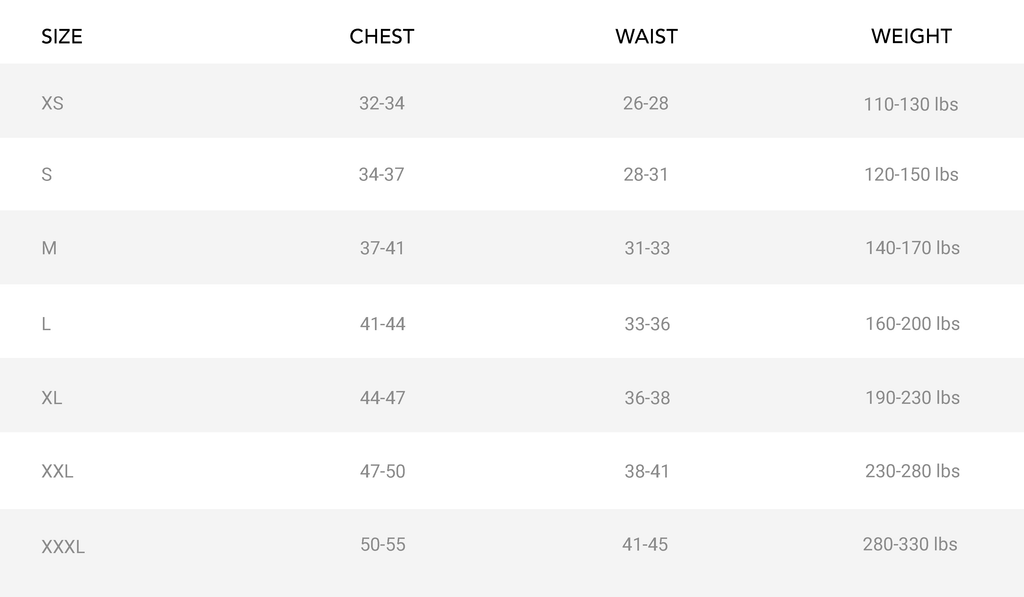Screen dimensions: 1024x597
Task: Select the S size row label
Action: click(x=46, y=174)
